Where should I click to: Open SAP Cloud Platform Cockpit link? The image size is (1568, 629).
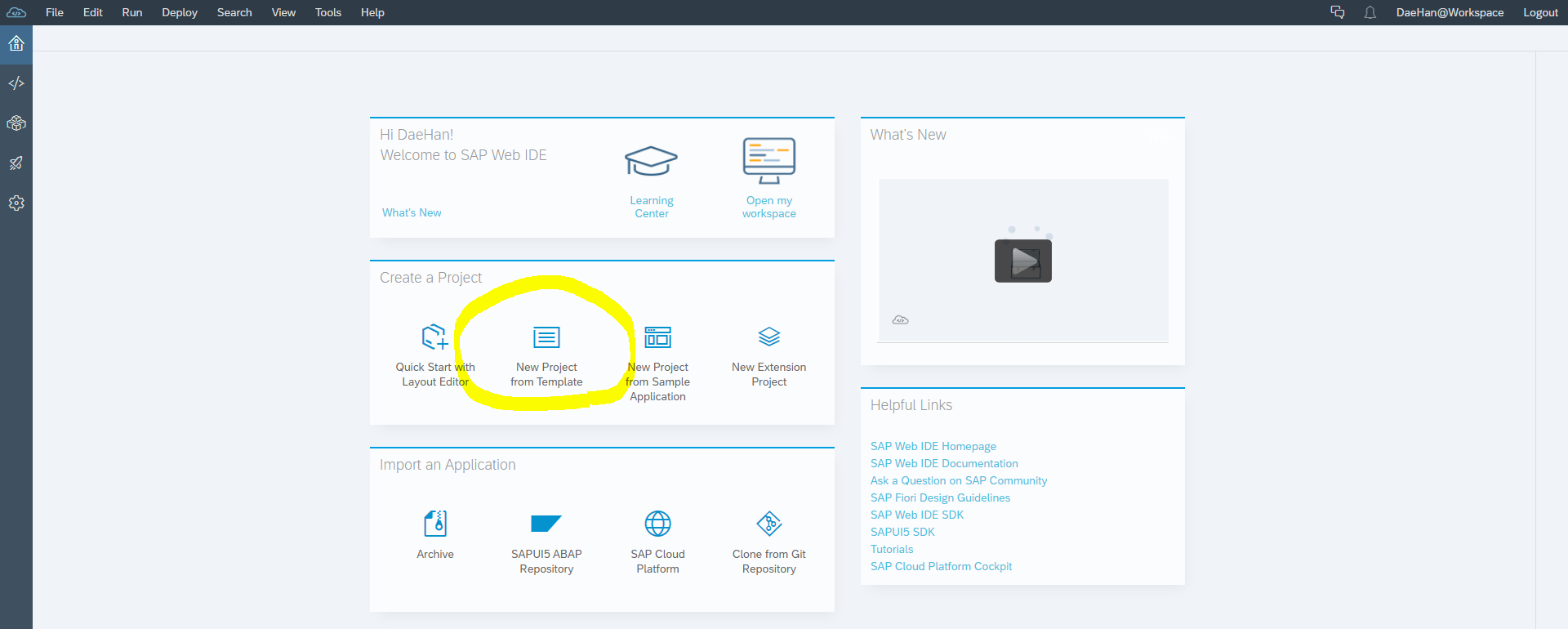[x=941, y=566]
